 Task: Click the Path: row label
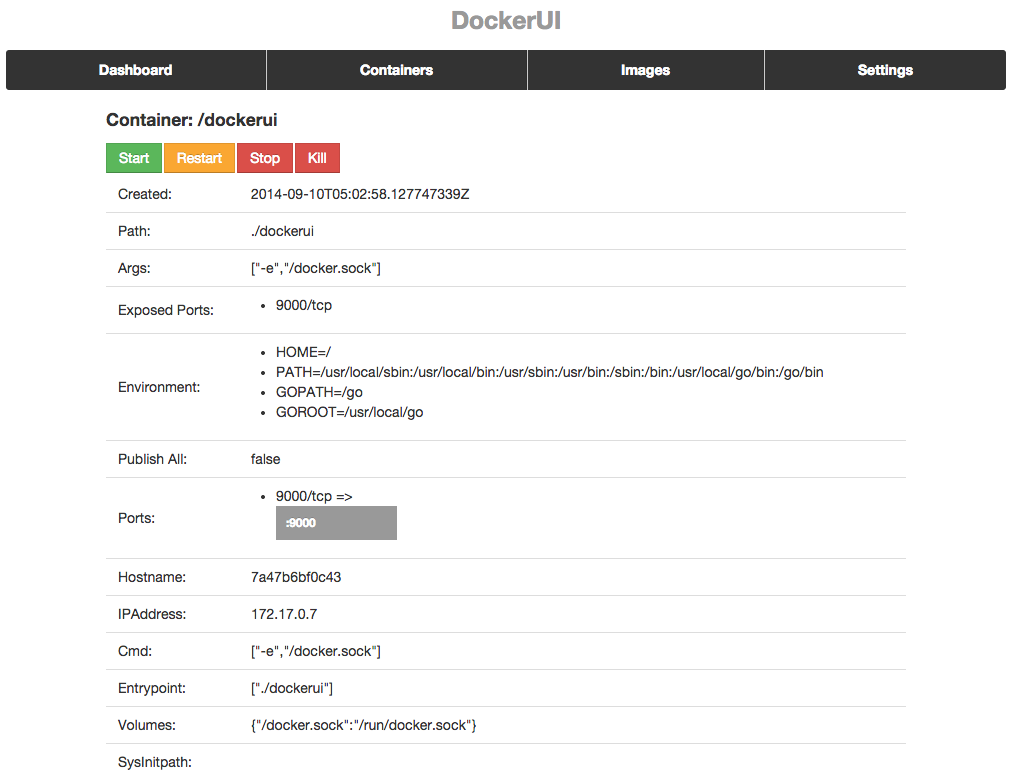coord(134,231)
